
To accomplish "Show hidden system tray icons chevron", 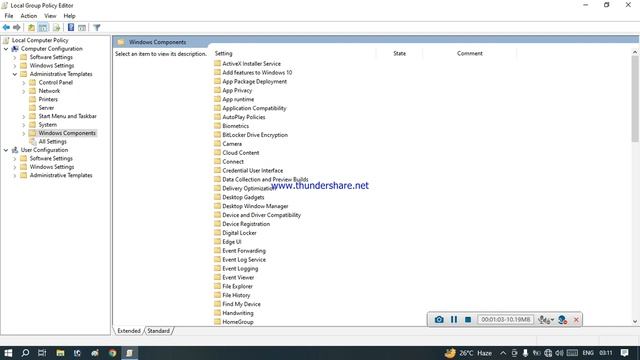I will coord(503,353).
